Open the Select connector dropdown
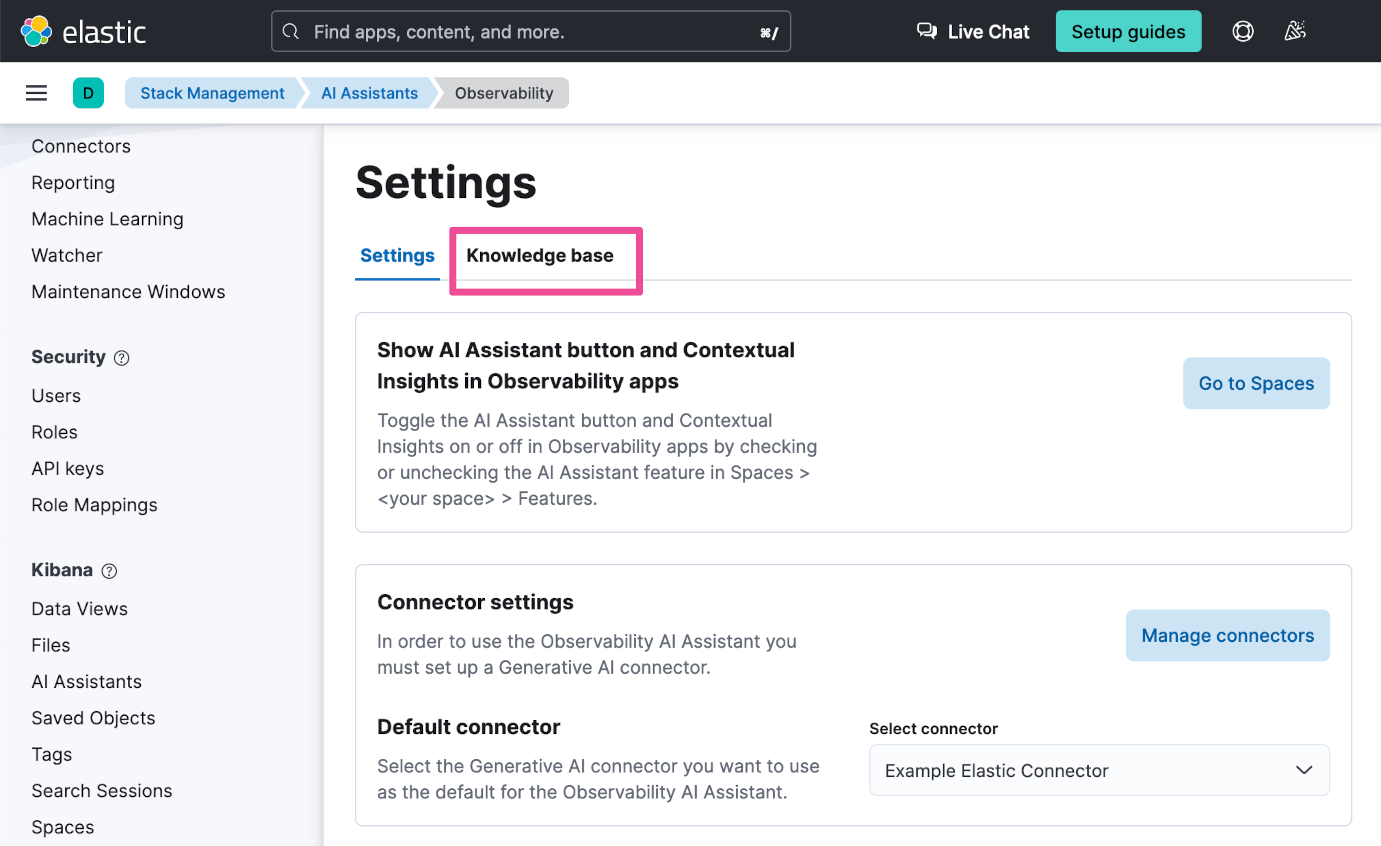1381x846 pixels. coord(1098,770)
